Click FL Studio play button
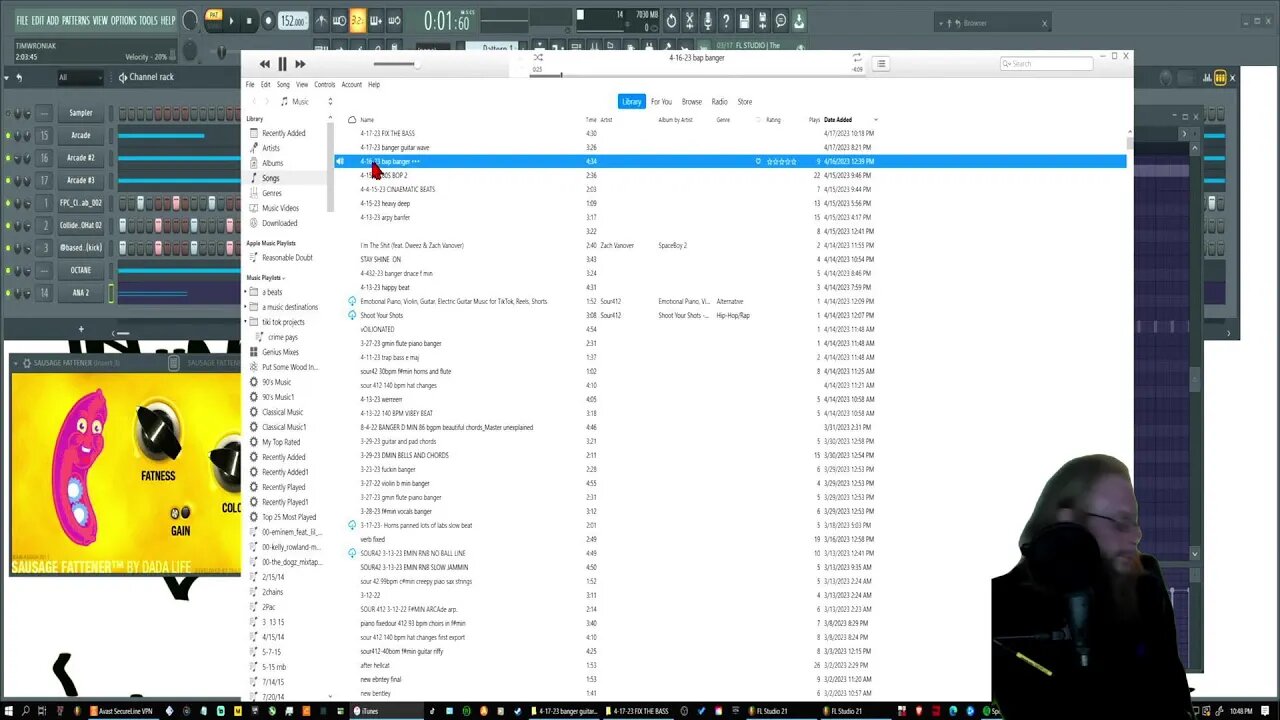 (x=231, y=21)
